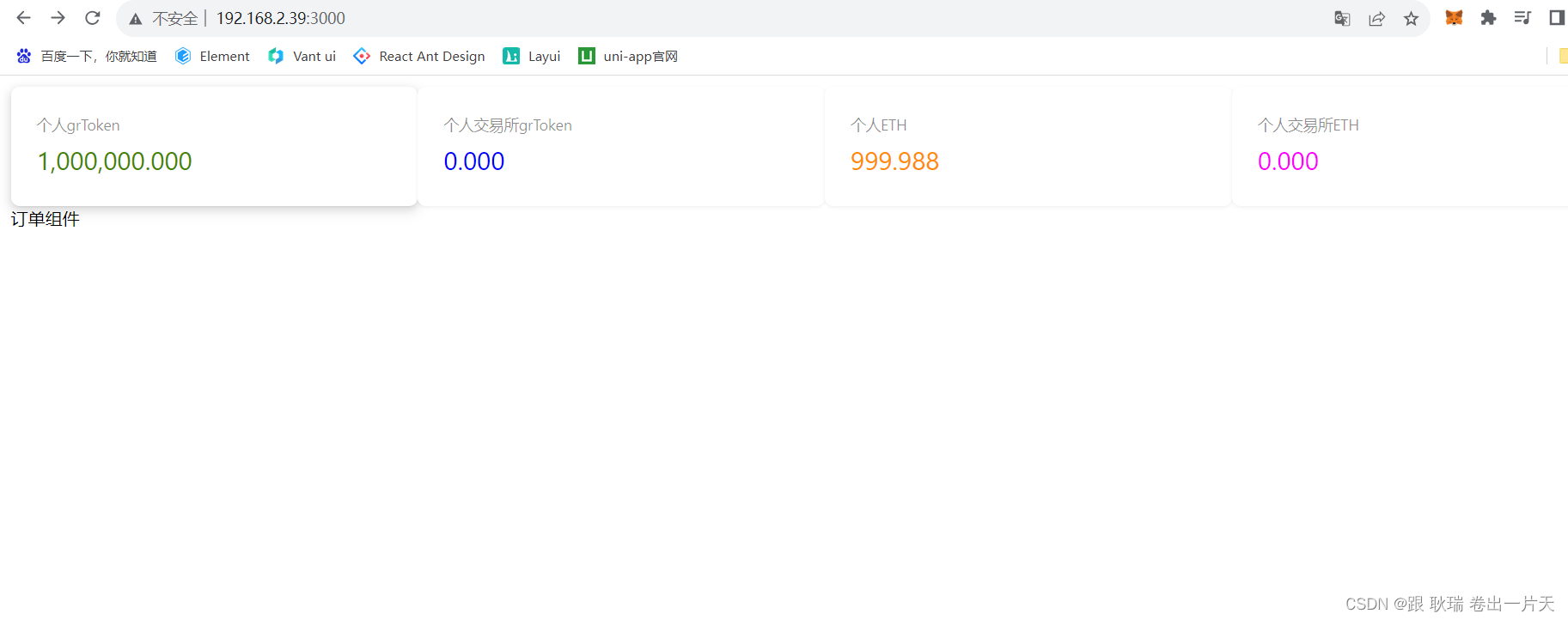Open the React Ant Design bookmark
The width and height of the screenshot is (1568, 620).
tap(432, 56)
